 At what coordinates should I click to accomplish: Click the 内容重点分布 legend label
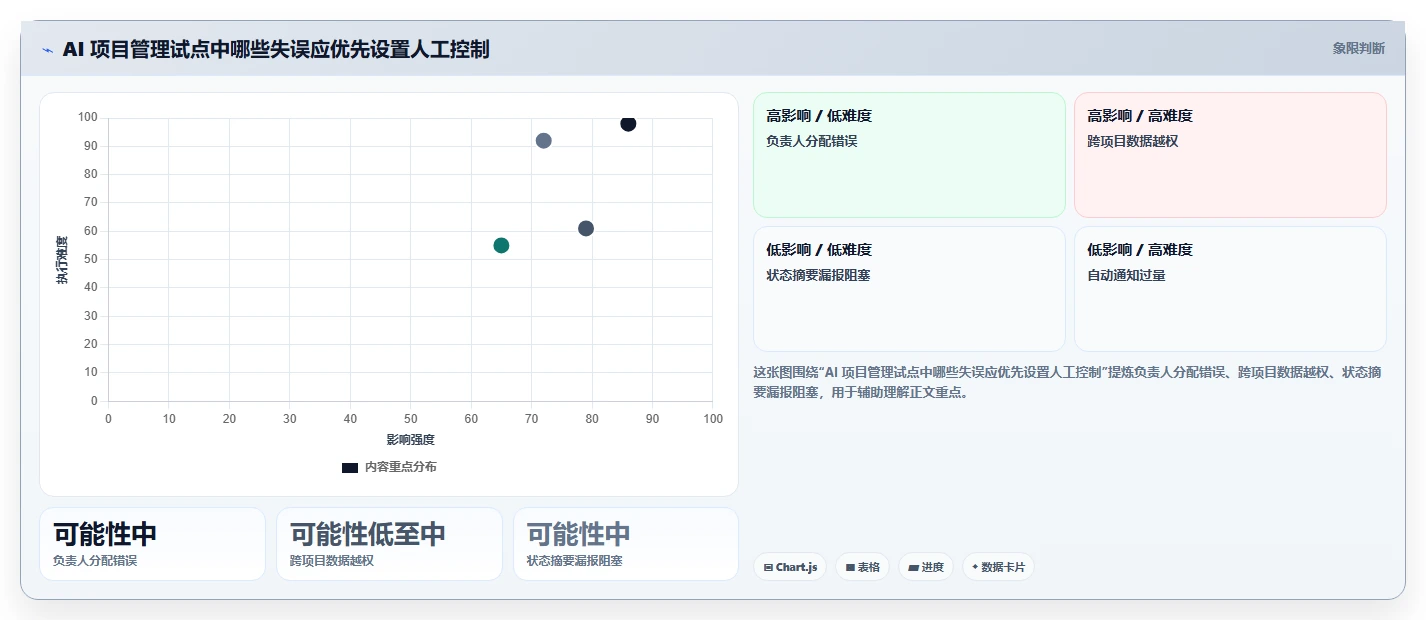pyautogui.click(x=400, y=467)
